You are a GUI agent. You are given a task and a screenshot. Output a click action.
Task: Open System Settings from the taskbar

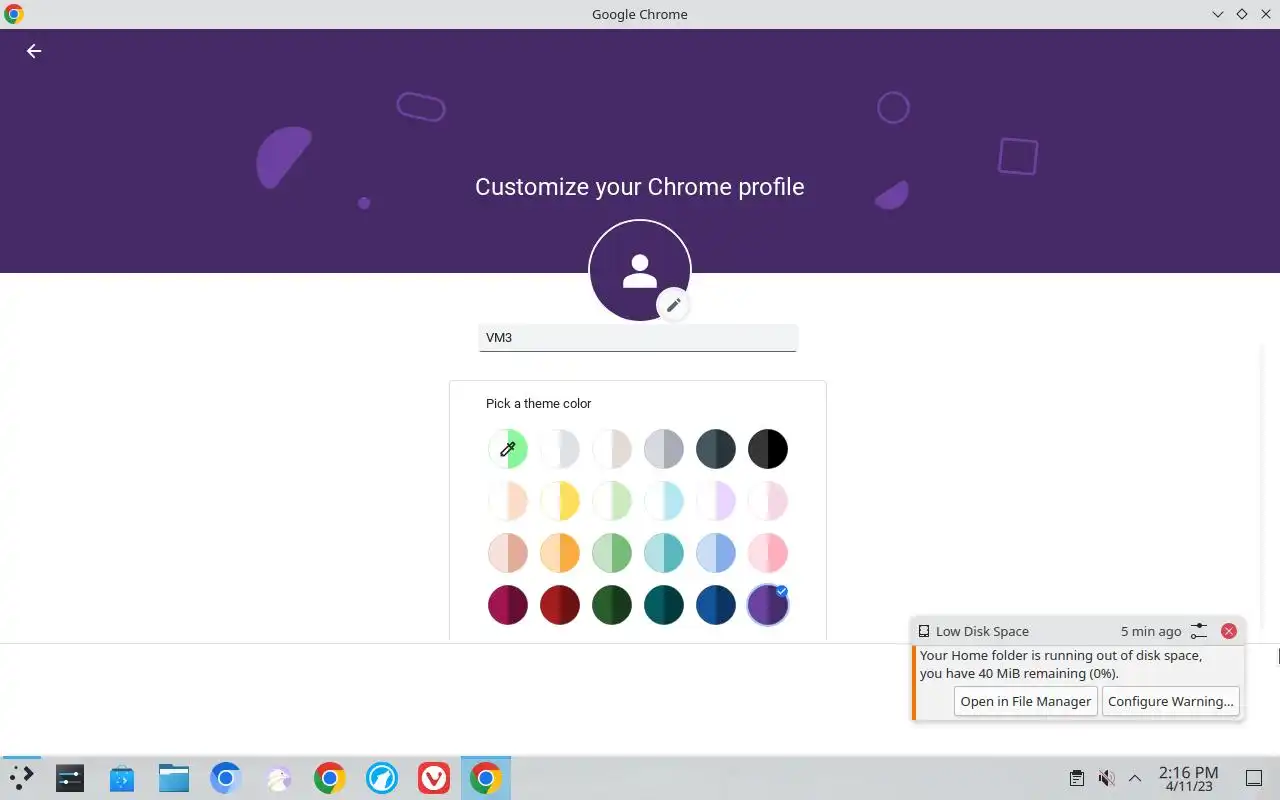point(70,778)
